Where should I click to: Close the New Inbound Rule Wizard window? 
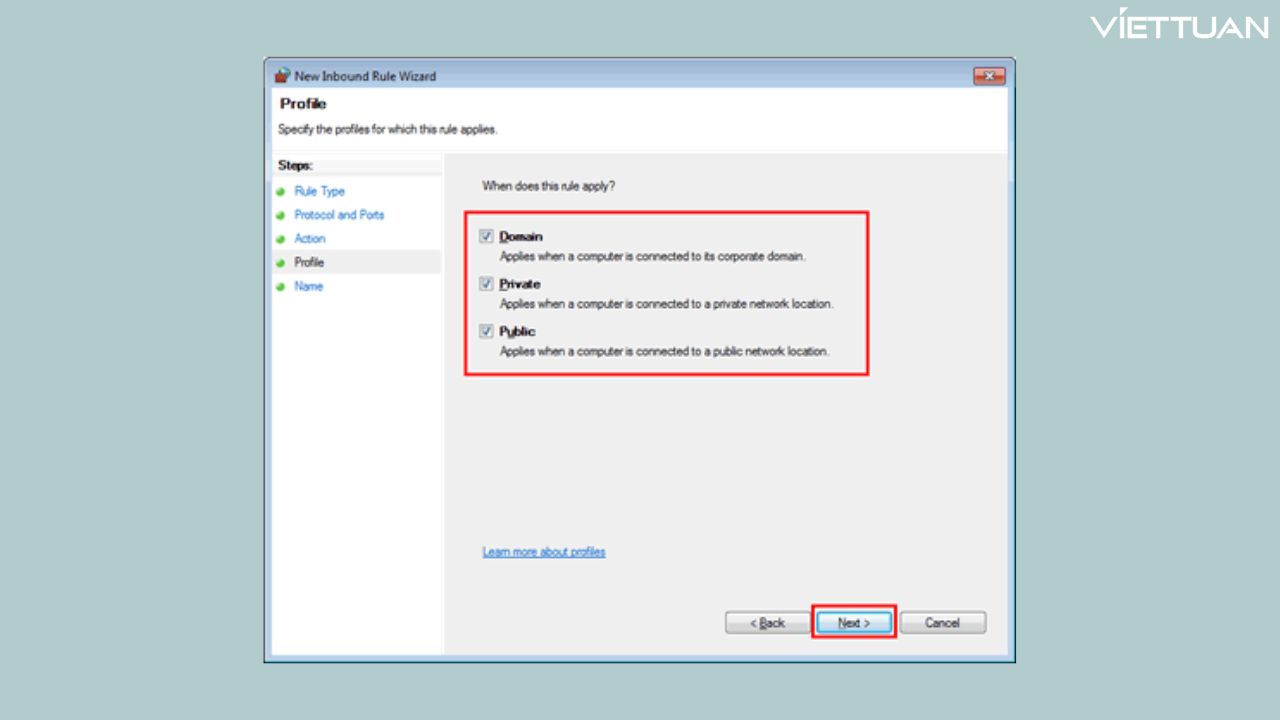pyautogui.click(x=988, y=76)
